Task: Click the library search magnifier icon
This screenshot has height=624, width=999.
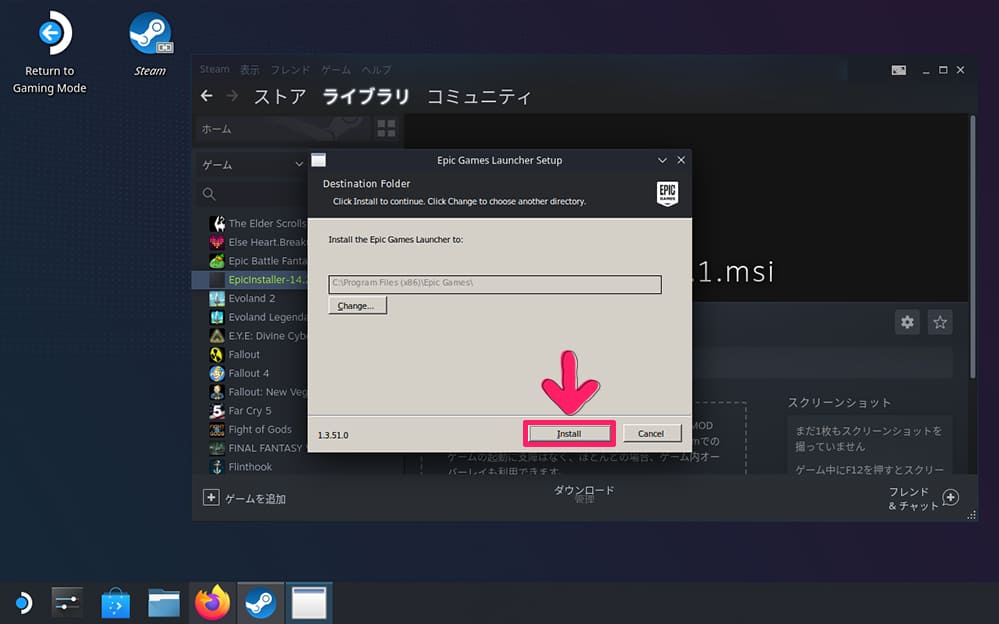Action: 209,194
